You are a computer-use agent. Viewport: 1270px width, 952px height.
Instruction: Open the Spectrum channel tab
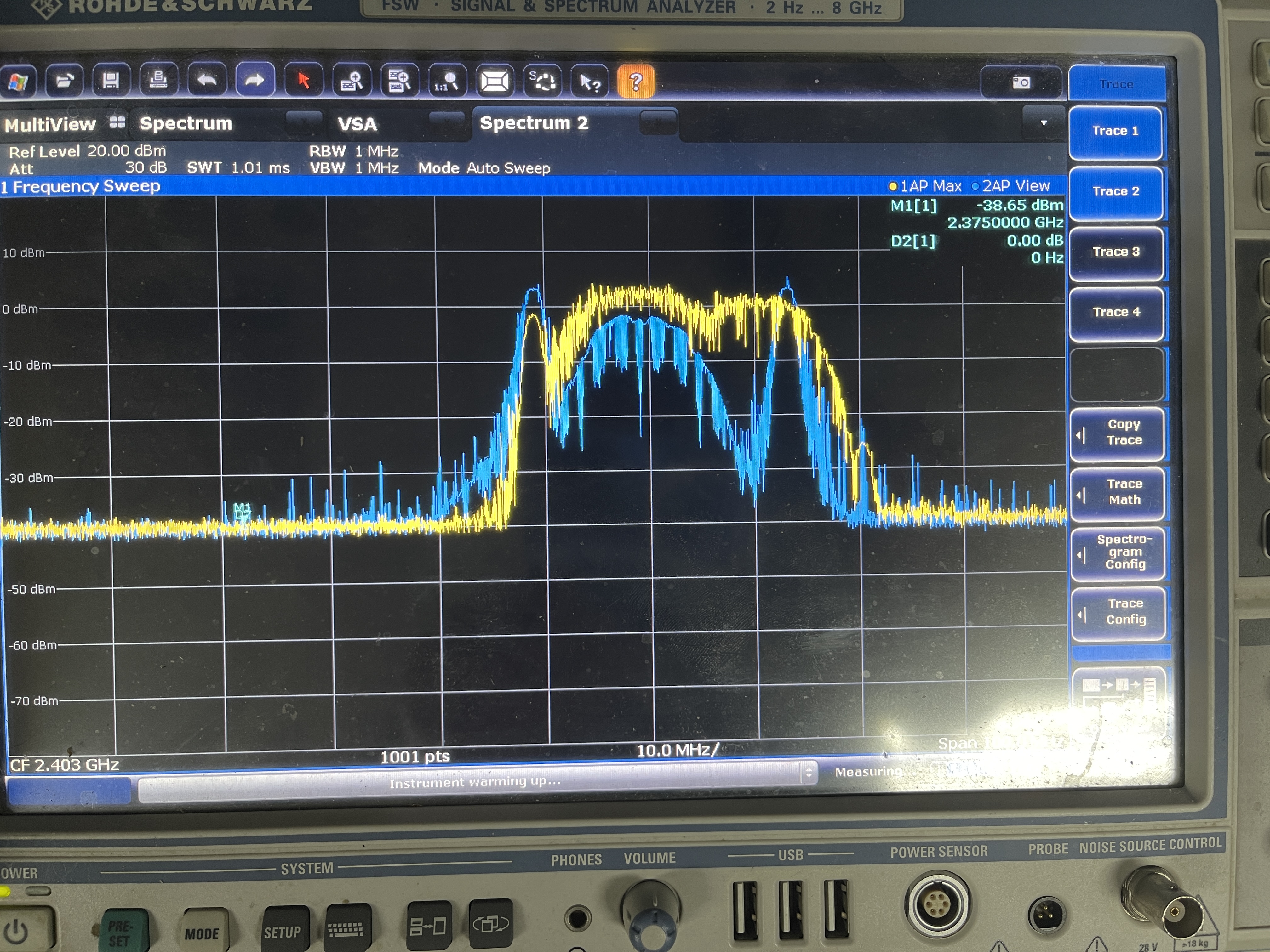click(186, 123)
